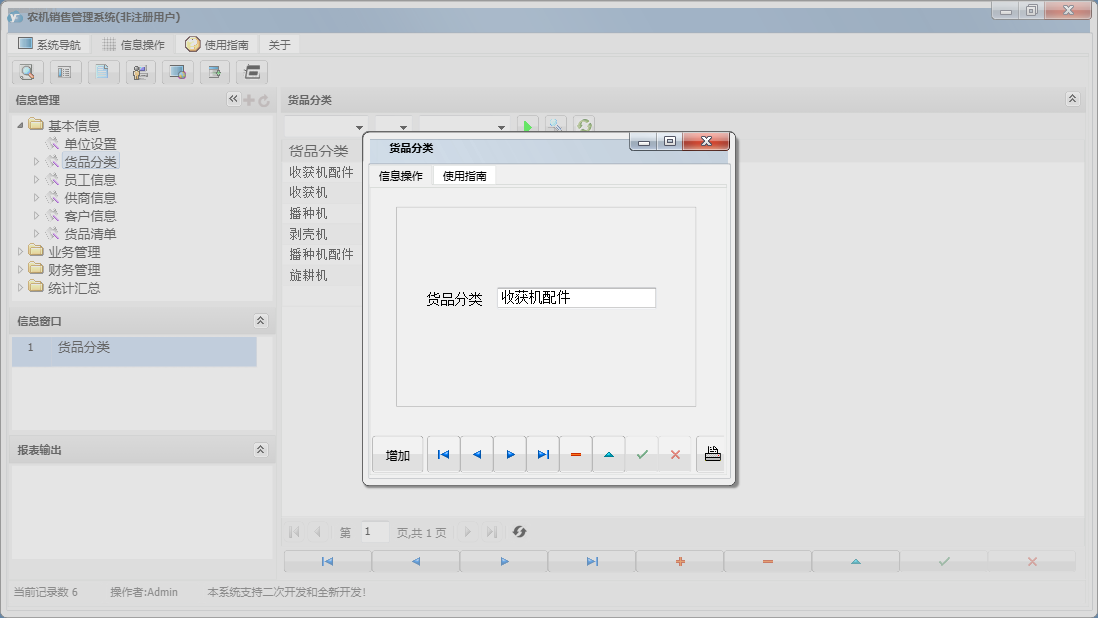
Task: Click the red X cancel icon in the dialog
Action: point(676,453)
